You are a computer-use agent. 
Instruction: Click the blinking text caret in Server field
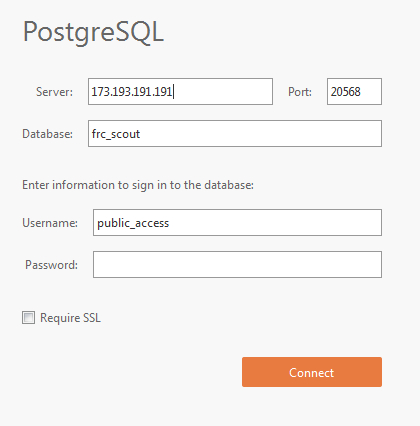(x=174, y=92)
